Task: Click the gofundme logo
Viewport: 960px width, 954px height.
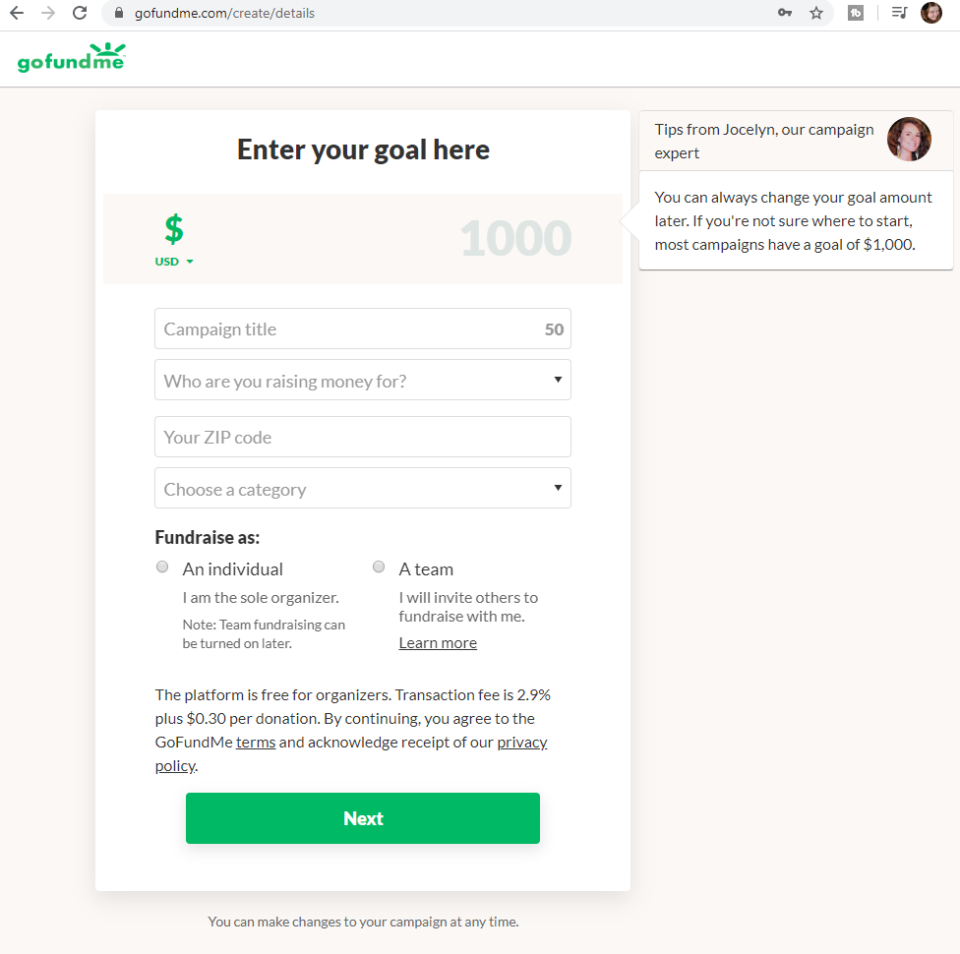Action: point(70,57)
